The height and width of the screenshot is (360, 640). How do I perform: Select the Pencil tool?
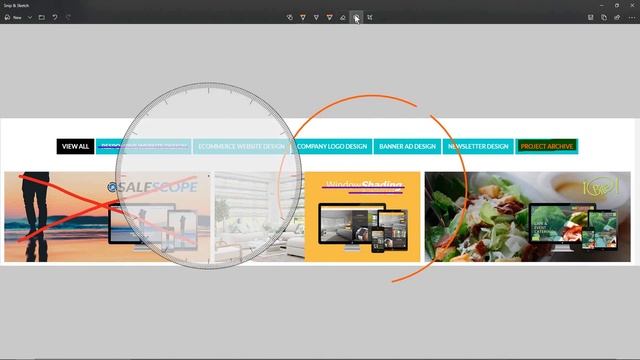pyautogui.click(x=316, y=18)
